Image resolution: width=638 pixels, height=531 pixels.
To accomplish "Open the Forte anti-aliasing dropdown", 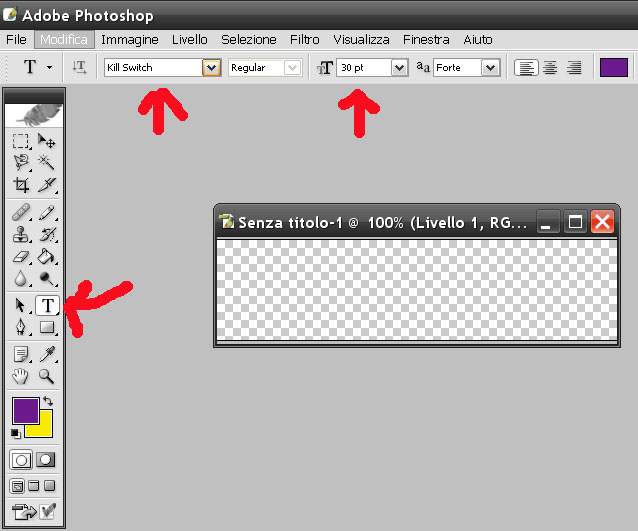I will click(x=491, y=68).
